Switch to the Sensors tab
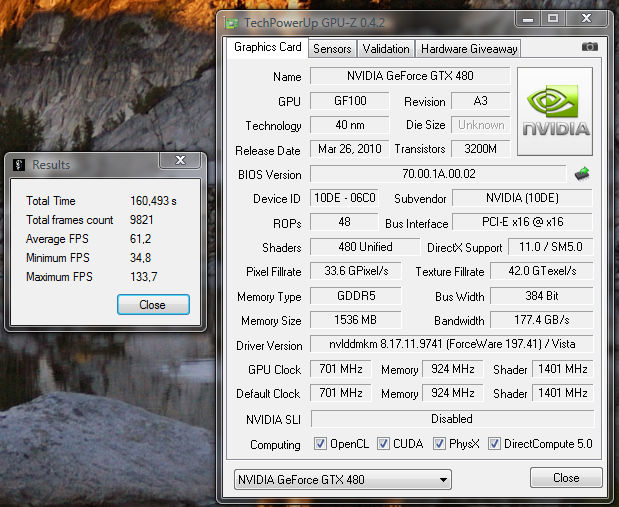The height and width of the screenshot is (507, 619). tap(332, 49)
